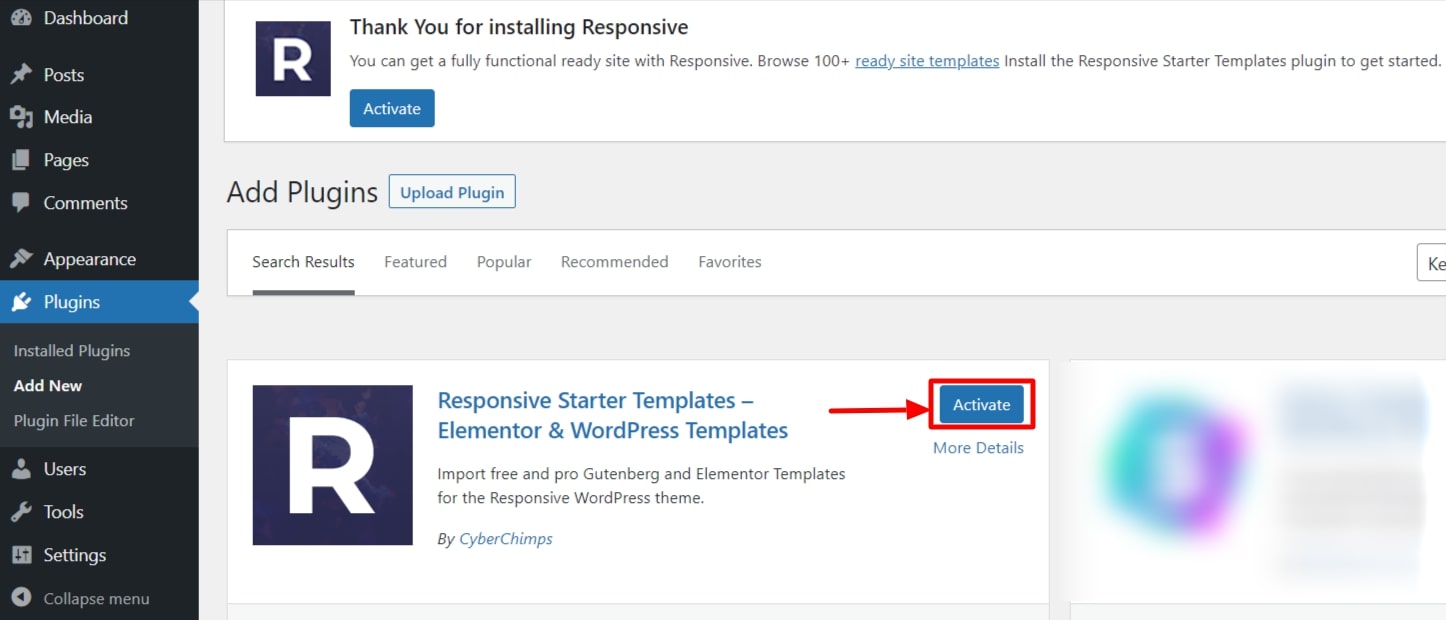Click the 'Import free and pro Gutenberg' description

coord(641,485)
